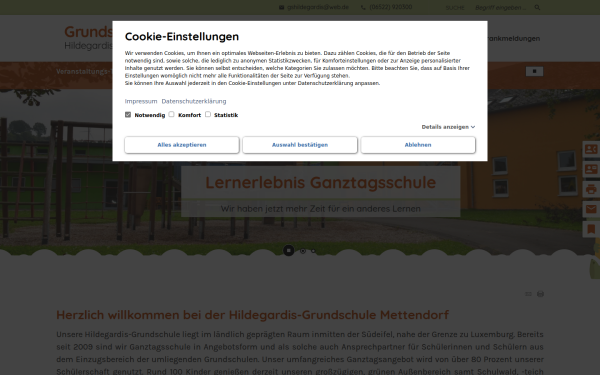Enable the Komfort cookies checkbox

coord(171,114)
